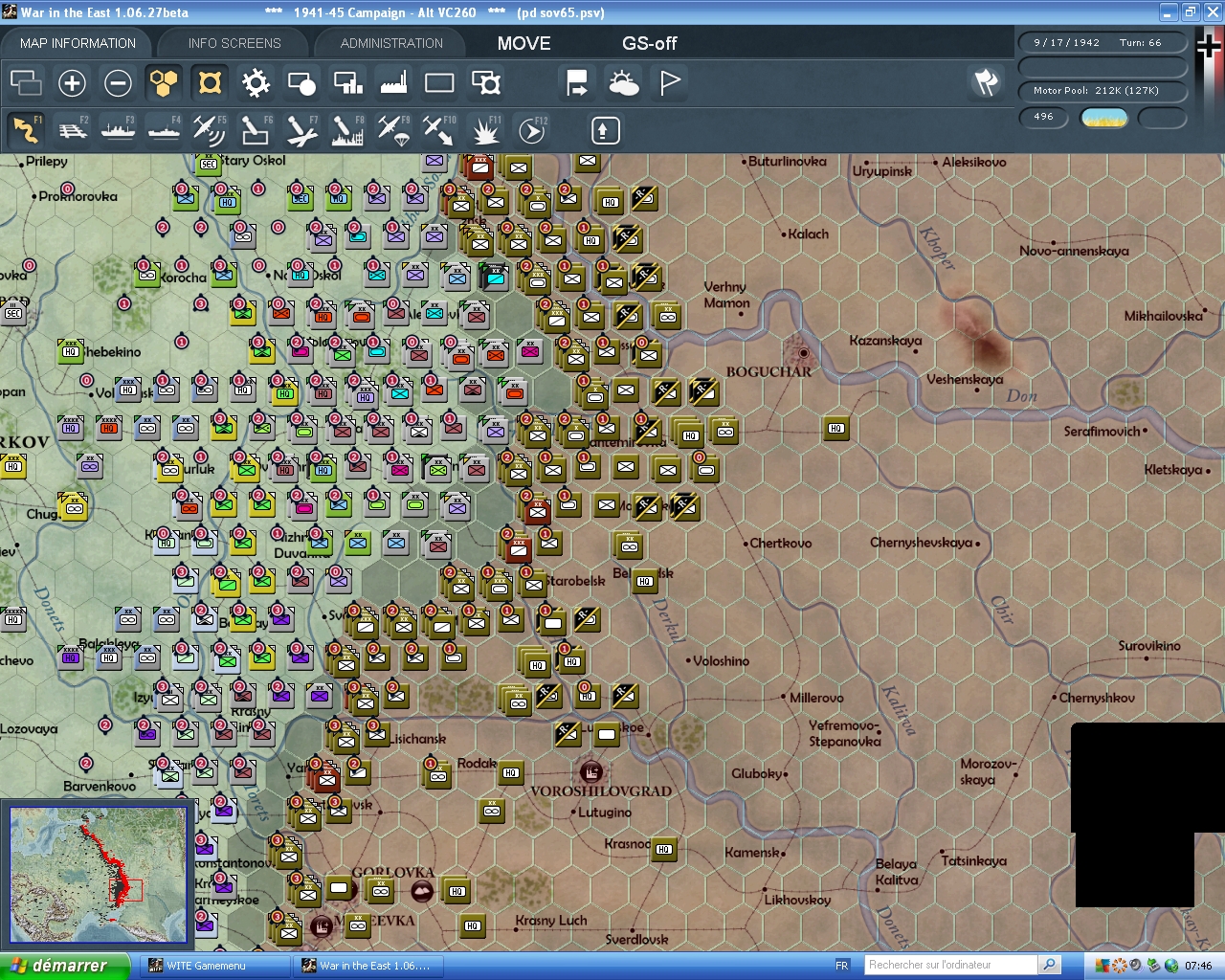This screenshot has height=980, width=1225.
Task: Select the F2 rail transport mode icon
Action: point(73,129)
